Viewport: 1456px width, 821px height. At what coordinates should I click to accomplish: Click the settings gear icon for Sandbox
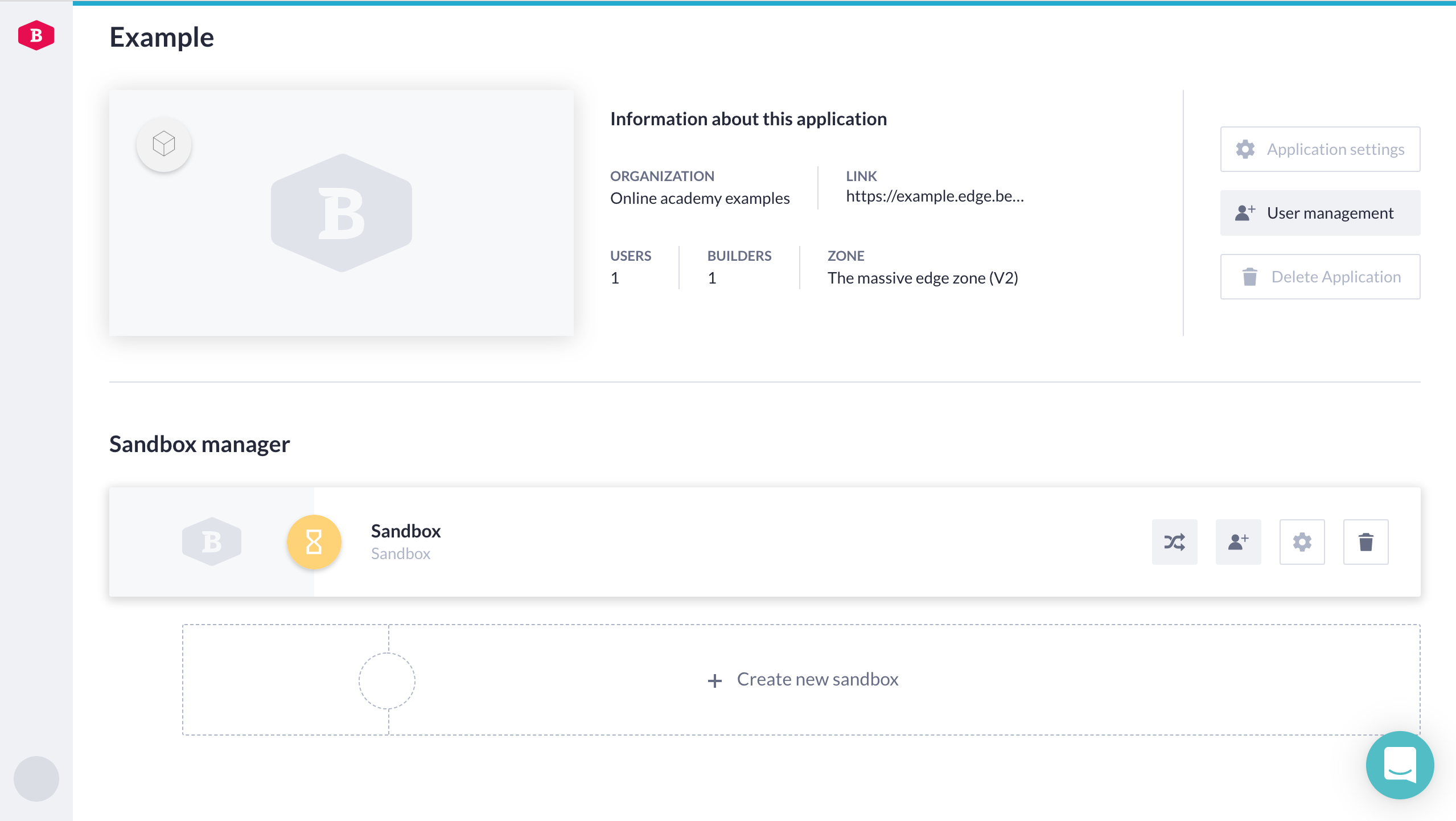point(1302,541)
